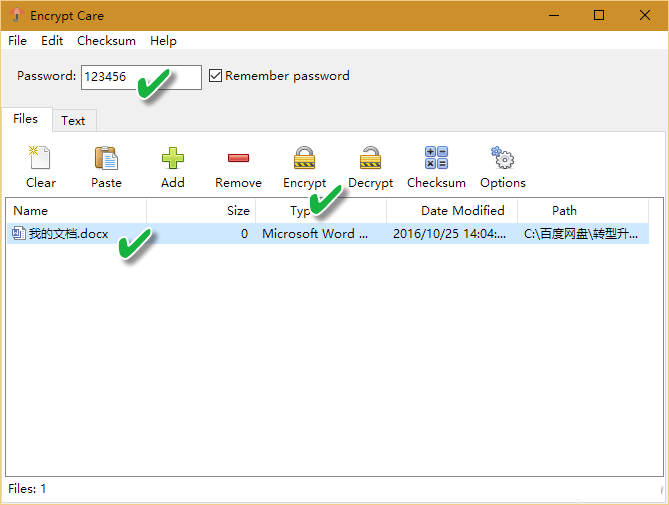The width and height of the screenshot is (669, 505).
Task: Sort by the Type column header
Action: click(x=321, y=210)
